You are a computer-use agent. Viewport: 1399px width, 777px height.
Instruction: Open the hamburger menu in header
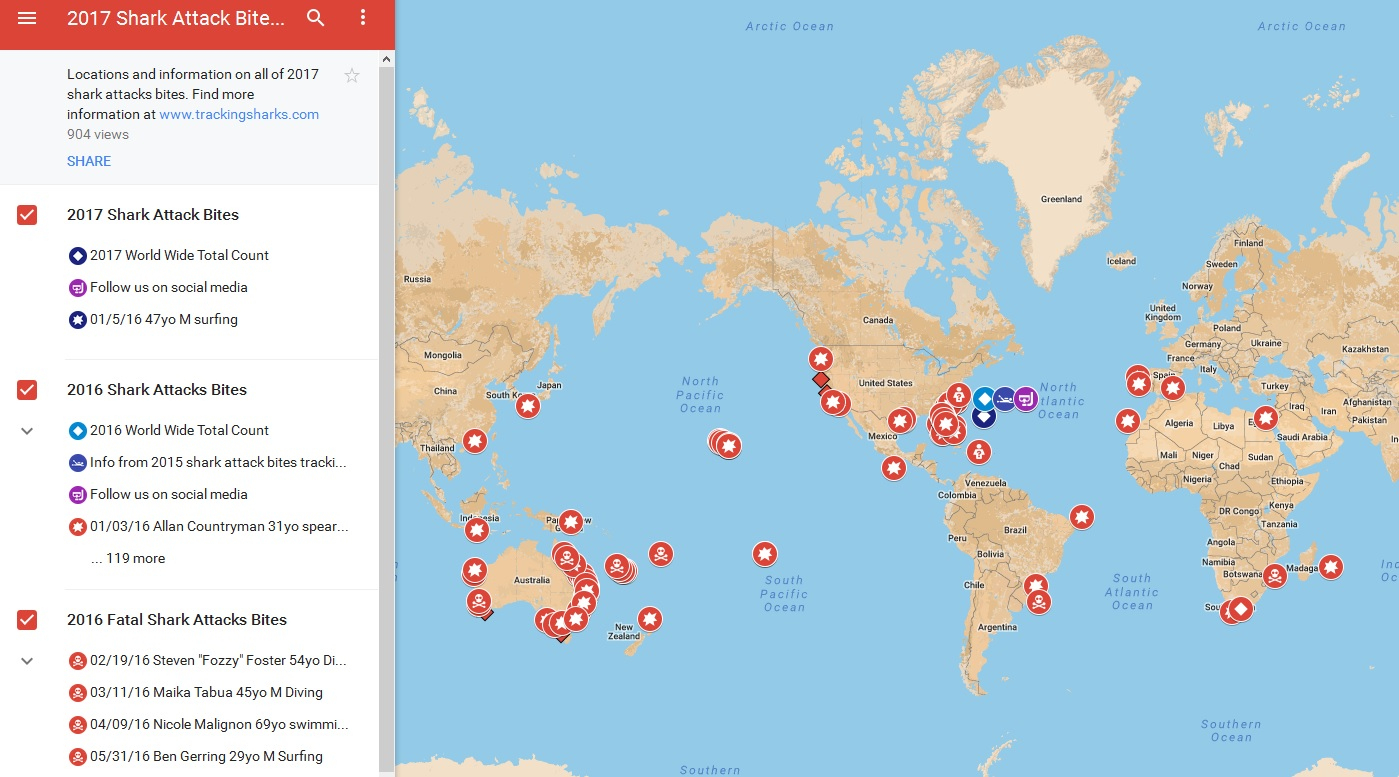(x=27, y=18)
